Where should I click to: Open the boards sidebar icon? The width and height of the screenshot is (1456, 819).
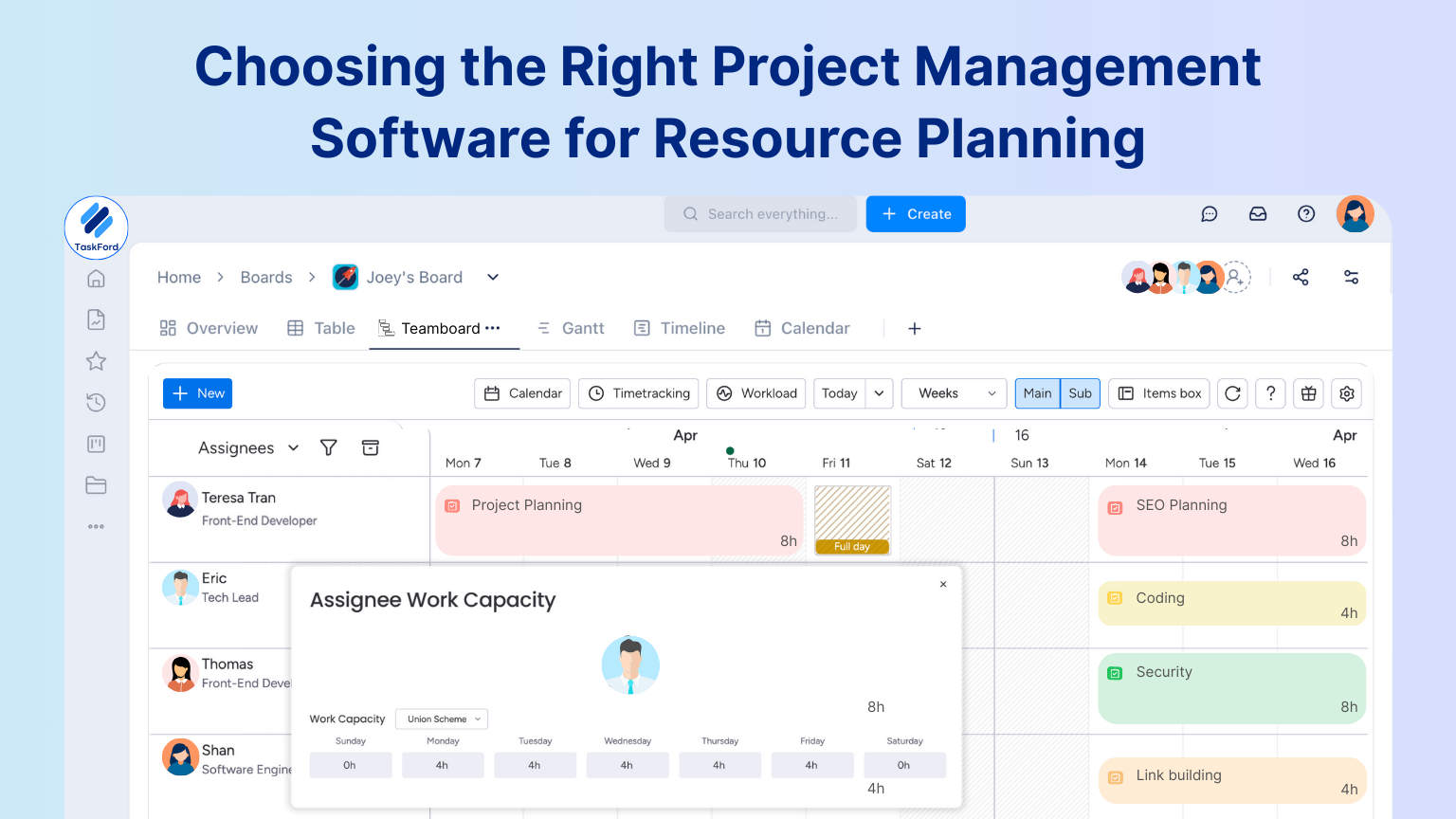[96, 444]
